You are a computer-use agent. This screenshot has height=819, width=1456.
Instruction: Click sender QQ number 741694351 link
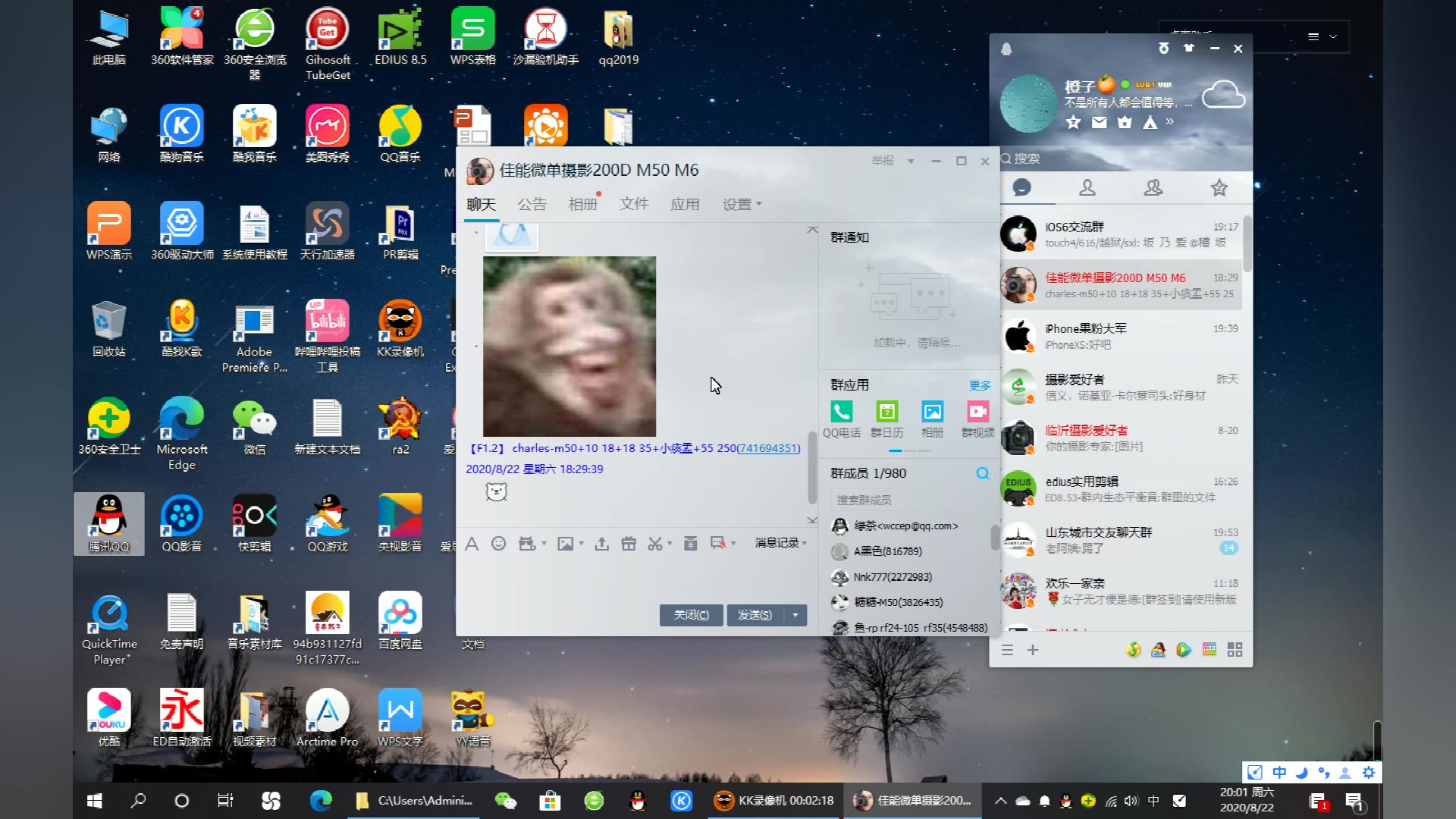point(768,448)
